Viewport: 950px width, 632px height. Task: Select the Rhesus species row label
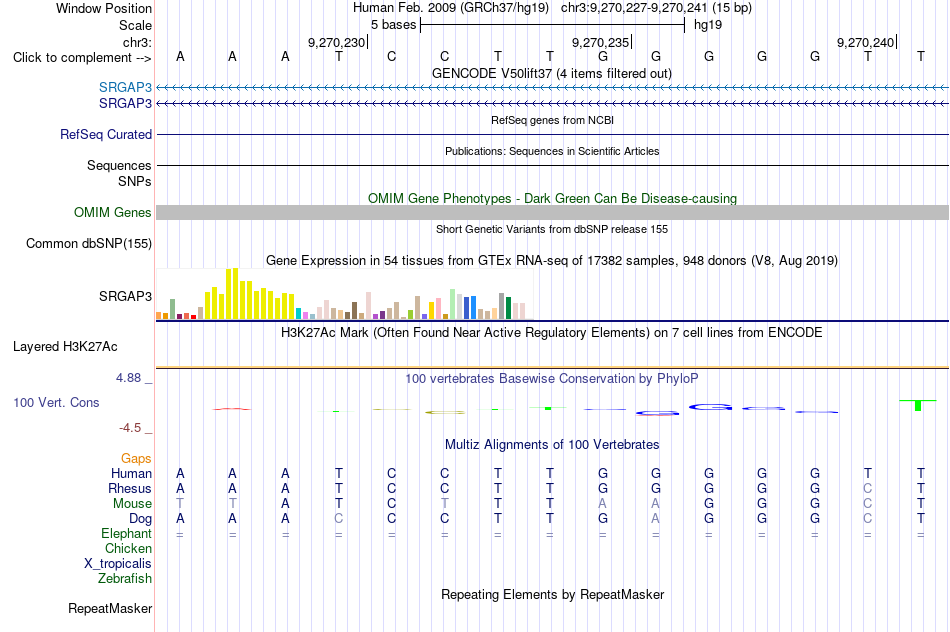coord(130,489)
